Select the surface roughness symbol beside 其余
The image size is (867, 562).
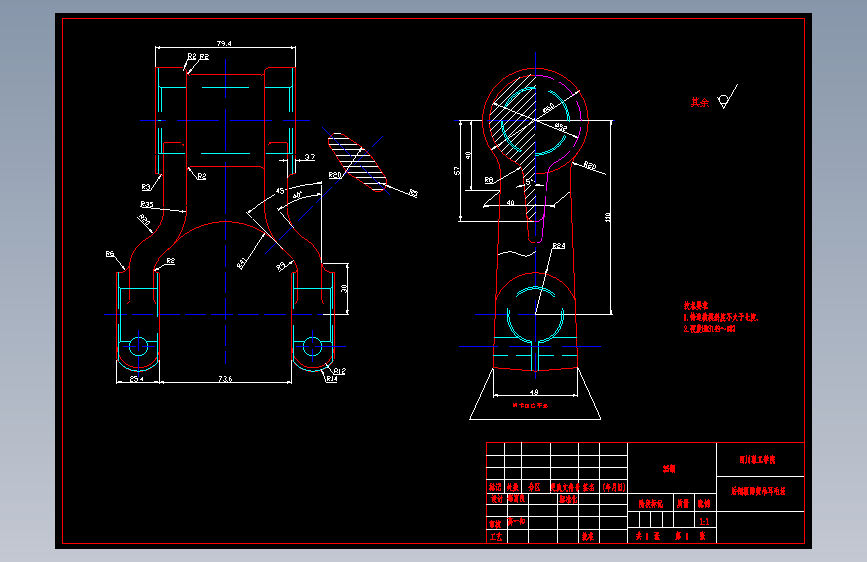pos(727,97)
